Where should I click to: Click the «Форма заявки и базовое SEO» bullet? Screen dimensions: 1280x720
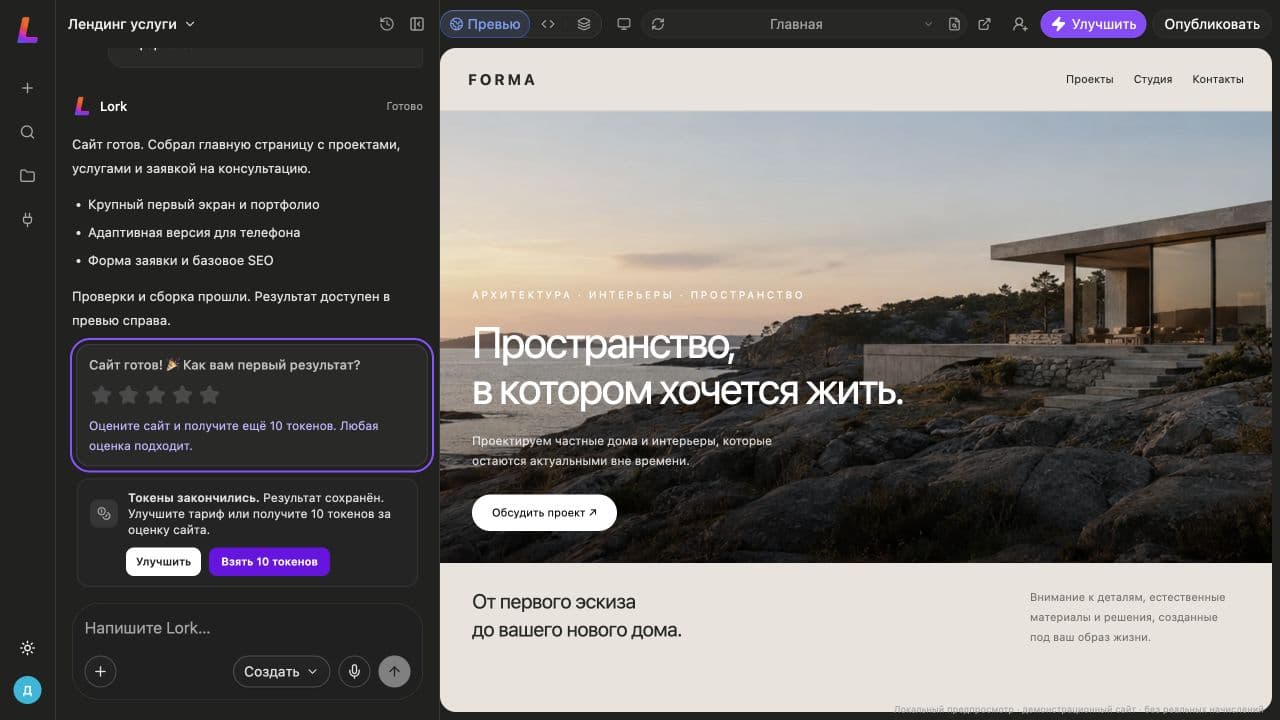click(180, 260)
